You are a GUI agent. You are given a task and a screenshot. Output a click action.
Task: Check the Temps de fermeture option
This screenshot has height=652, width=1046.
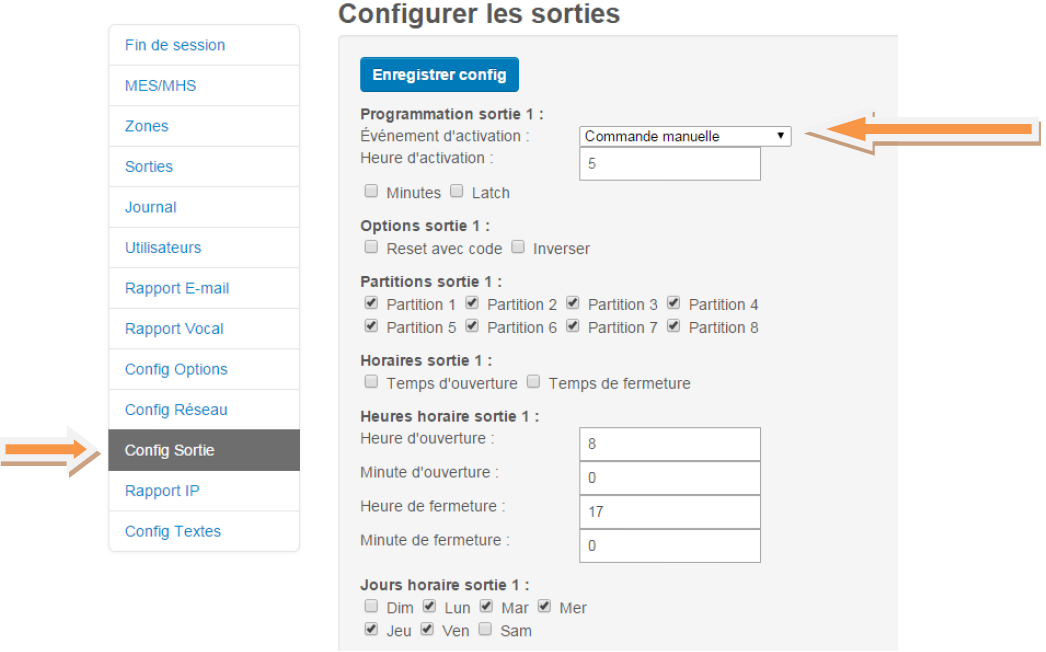pos(533,382)
